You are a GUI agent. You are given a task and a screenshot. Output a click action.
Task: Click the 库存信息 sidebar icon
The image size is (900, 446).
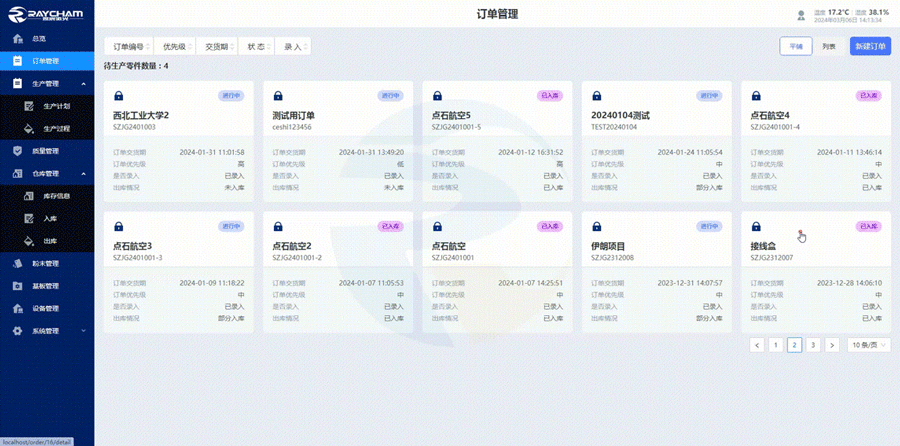30,196
